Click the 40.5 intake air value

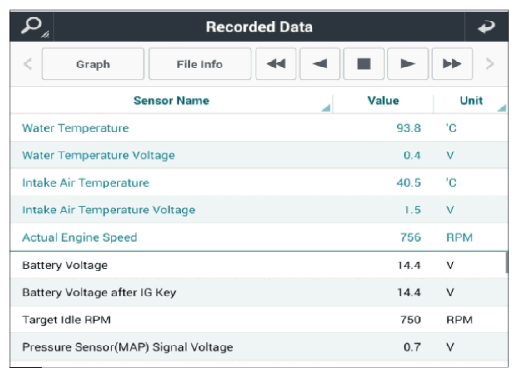tap(409, 183)
